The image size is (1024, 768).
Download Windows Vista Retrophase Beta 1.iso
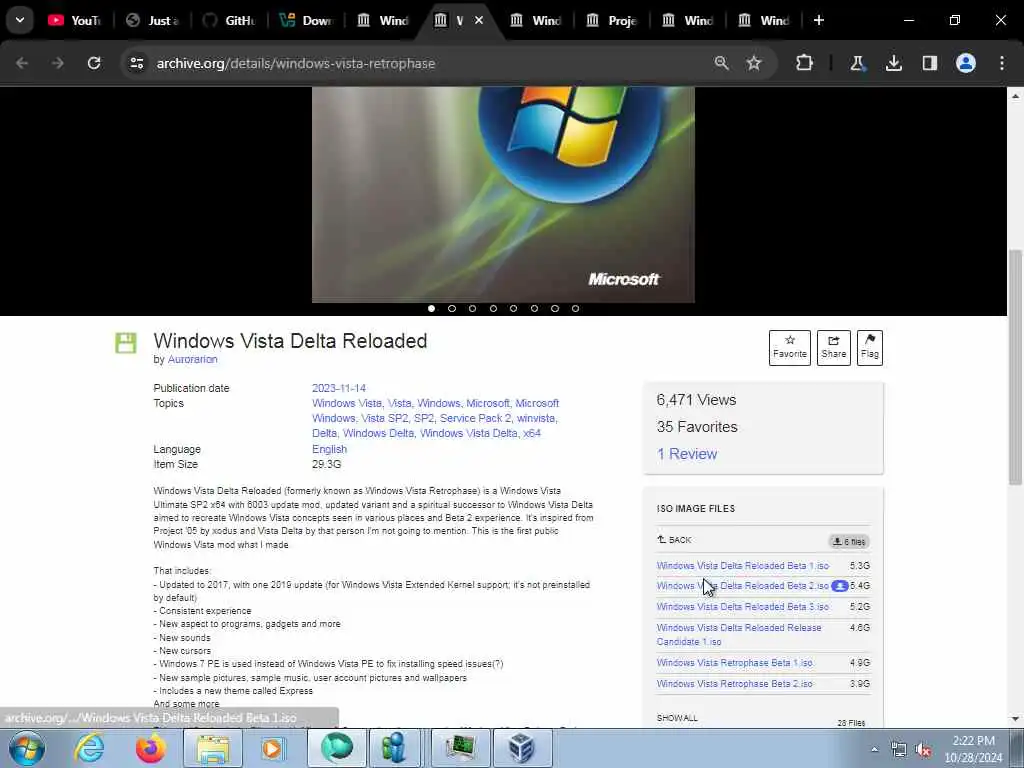735,663
